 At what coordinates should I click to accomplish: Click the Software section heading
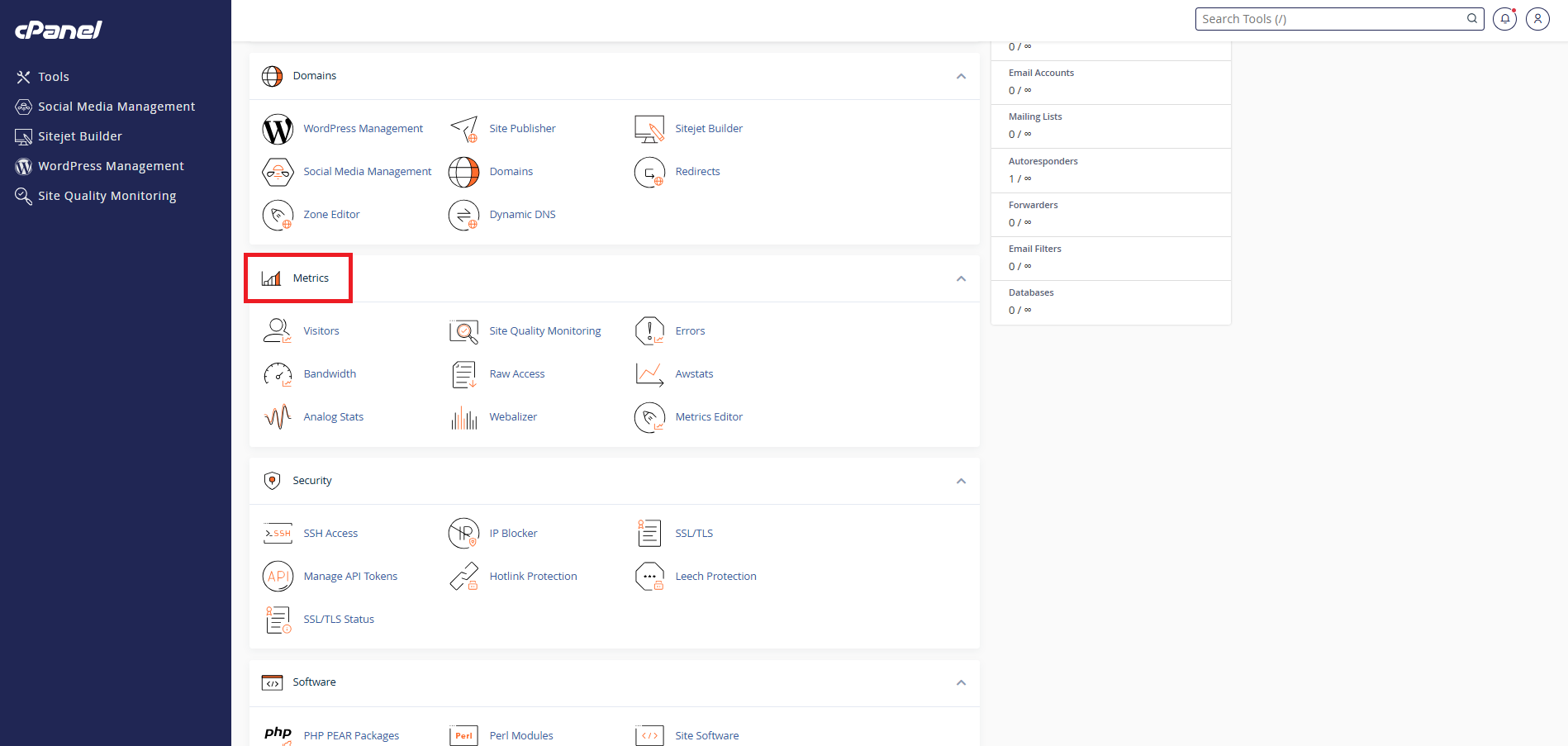coord(314,682)
